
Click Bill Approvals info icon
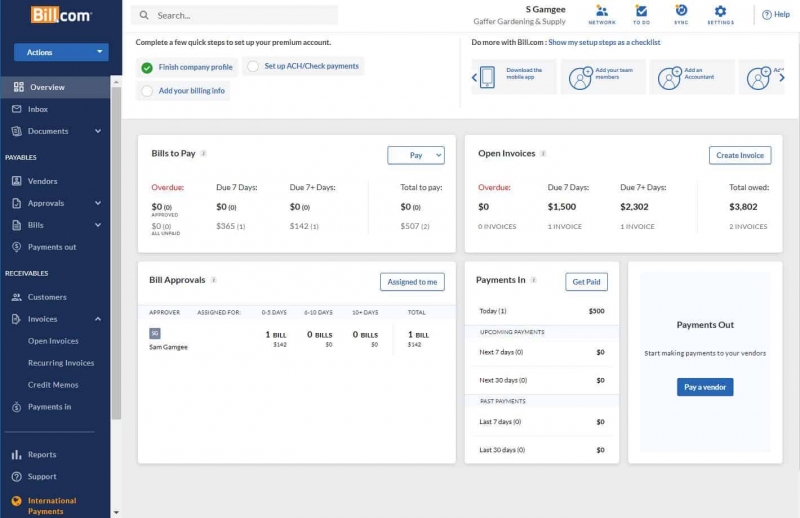coord(214,280)
